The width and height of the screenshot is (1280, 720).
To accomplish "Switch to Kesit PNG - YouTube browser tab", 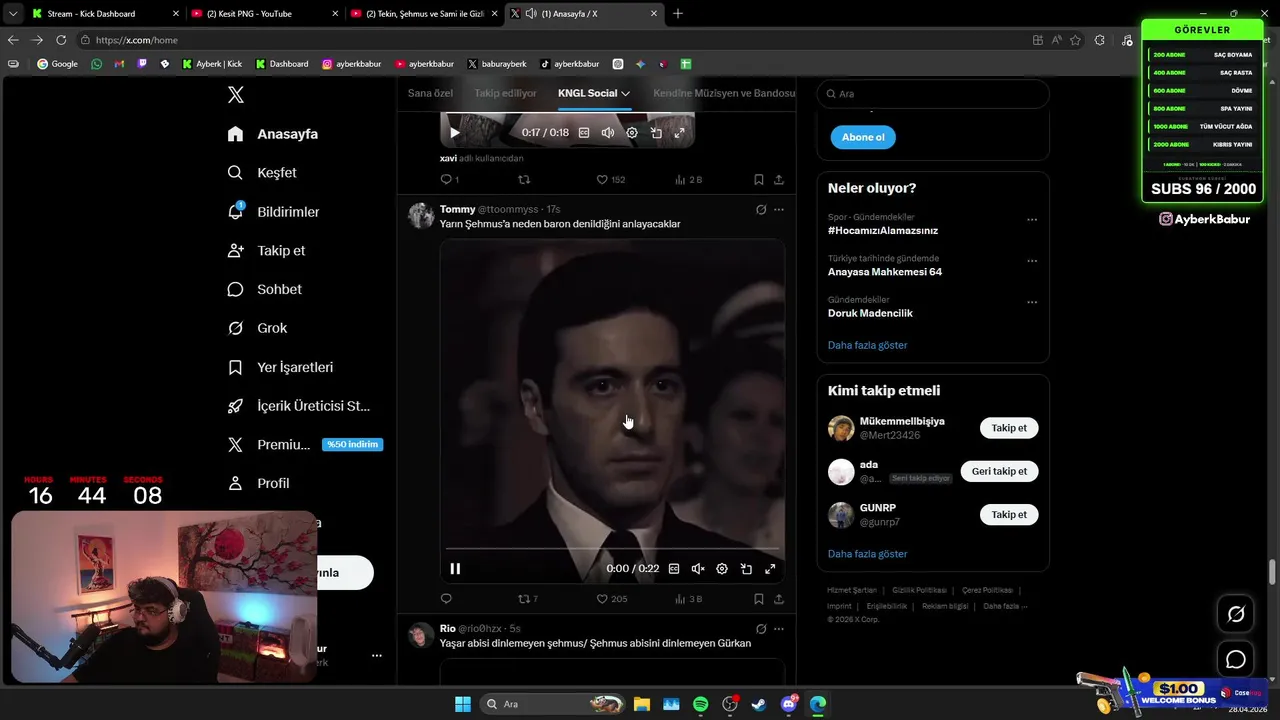I will coord(265,14).
